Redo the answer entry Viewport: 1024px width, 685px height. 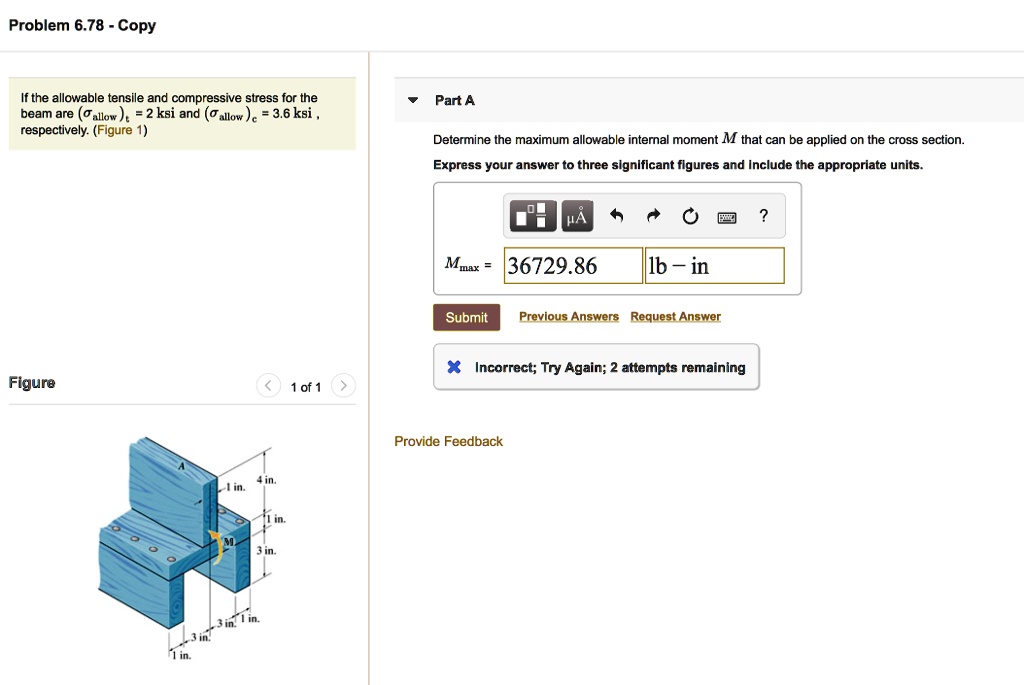[654, 215]
